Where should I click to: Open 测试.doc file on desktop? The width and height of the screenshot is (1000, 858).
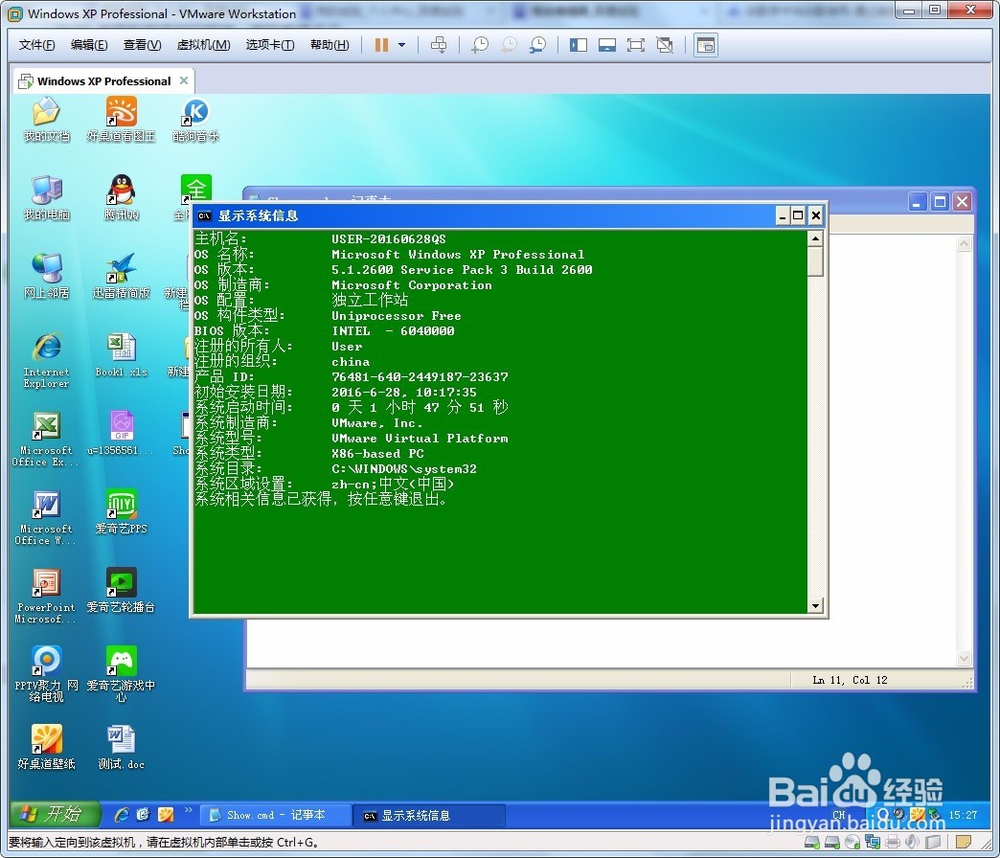(x=121, y=748)
